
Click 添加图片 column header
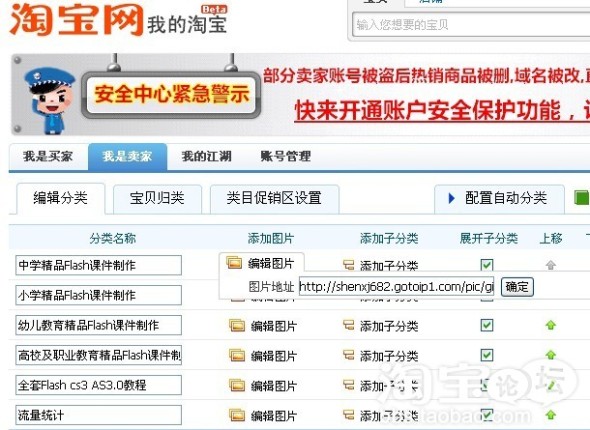coord(271,238)
